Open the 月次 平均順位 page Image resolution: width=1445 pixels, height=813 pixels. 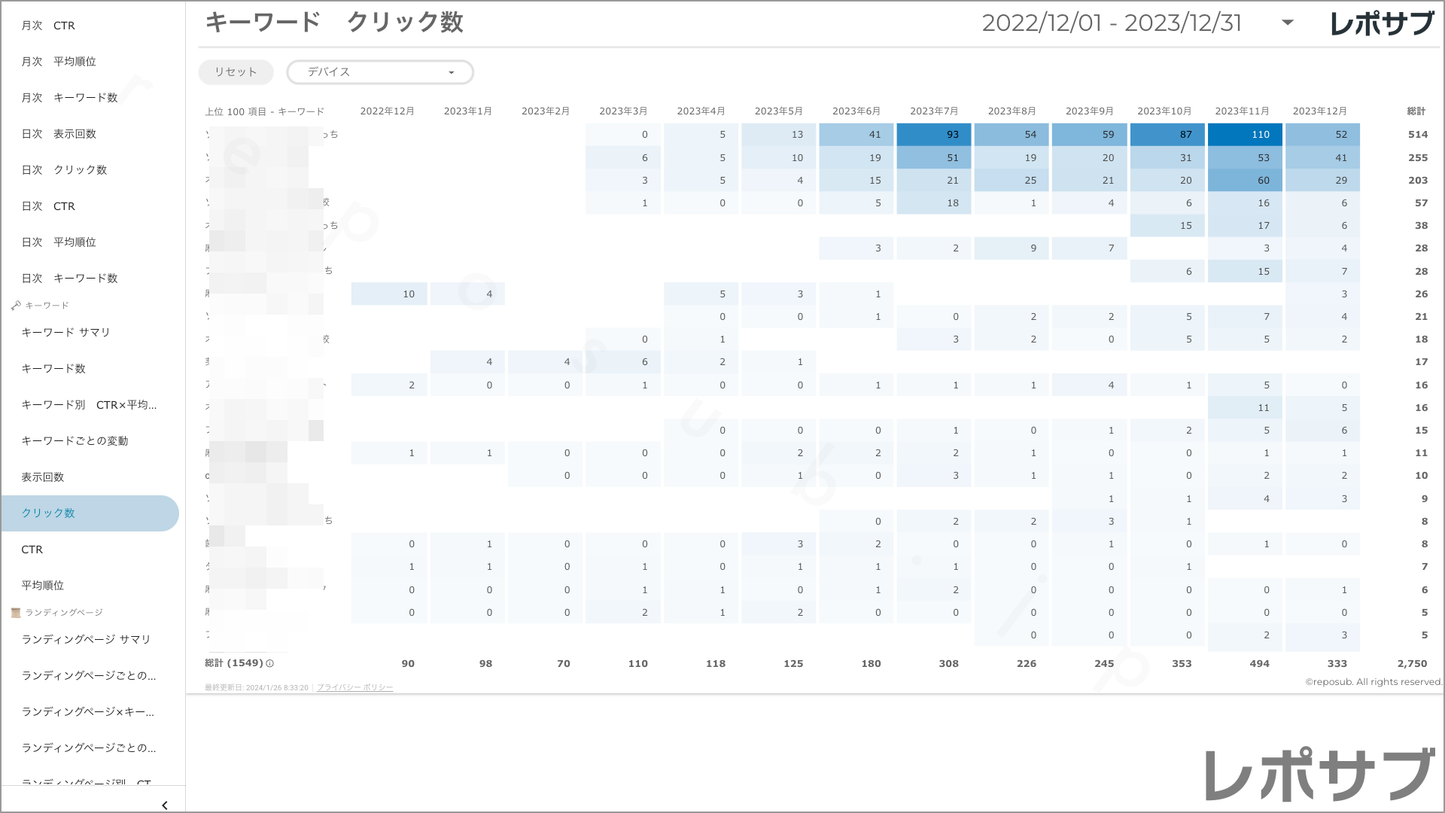59,62
